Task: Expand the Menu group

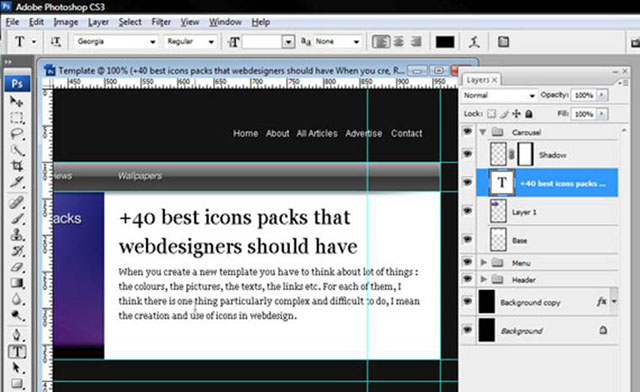Action: click(484, 262)
